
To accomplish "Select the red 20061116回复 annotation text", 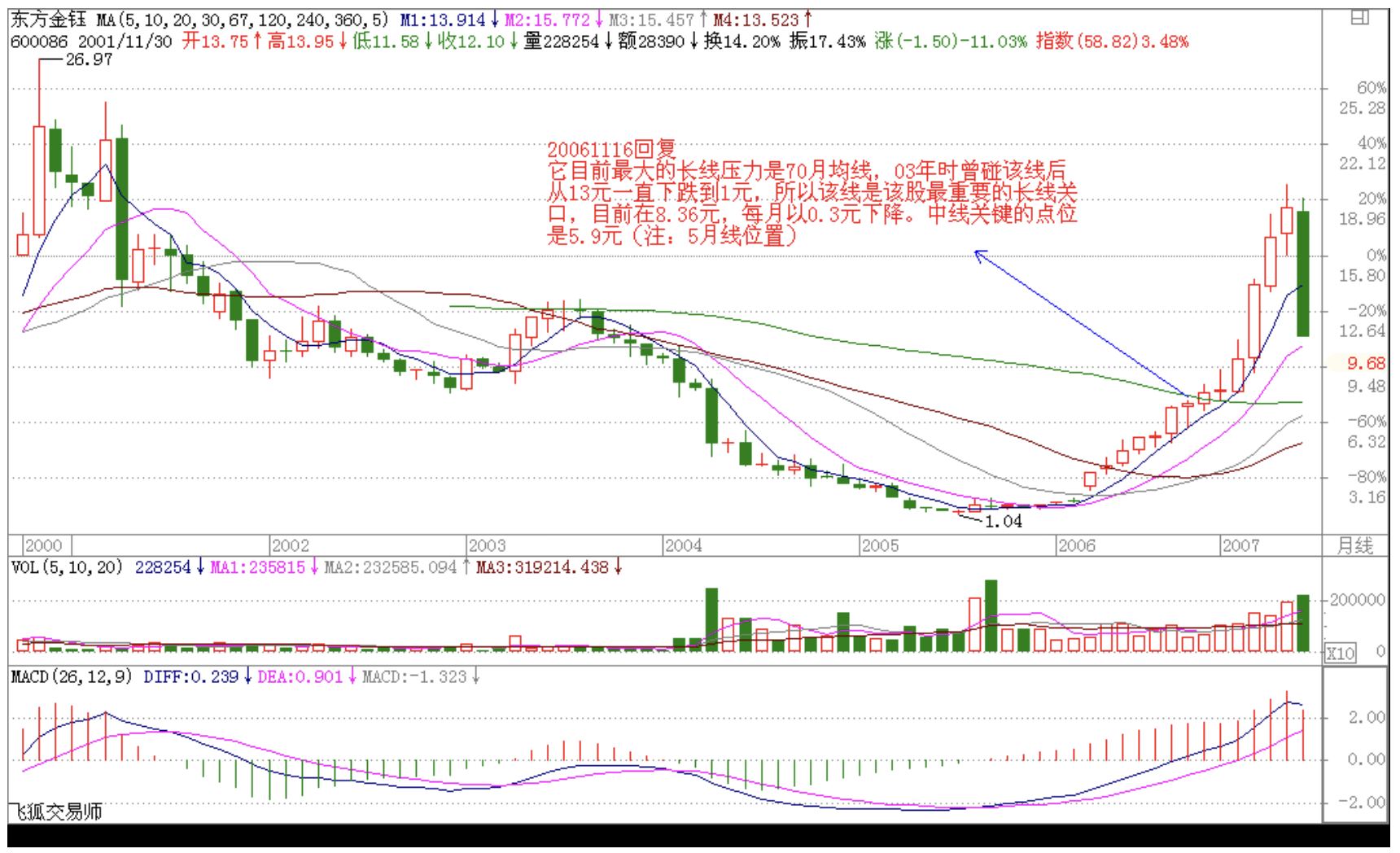I will pyautogui.click(x=611, y=149).
